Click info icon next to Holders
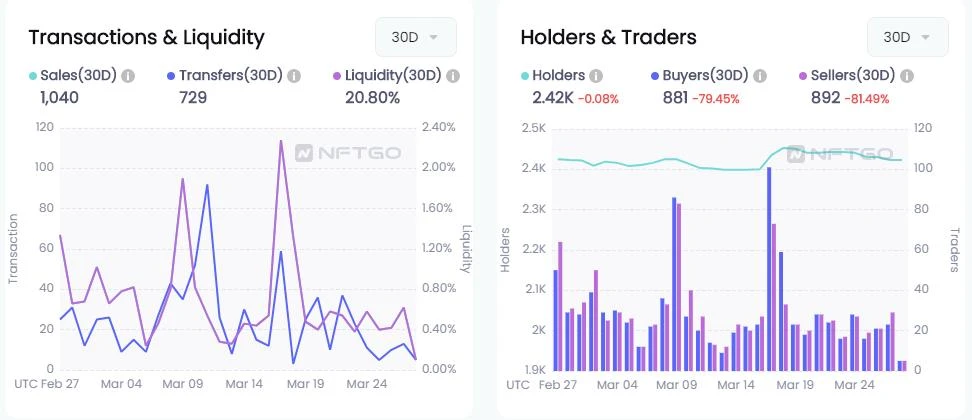The height and width of the screenshot is (420, 972). coord(596,76)
